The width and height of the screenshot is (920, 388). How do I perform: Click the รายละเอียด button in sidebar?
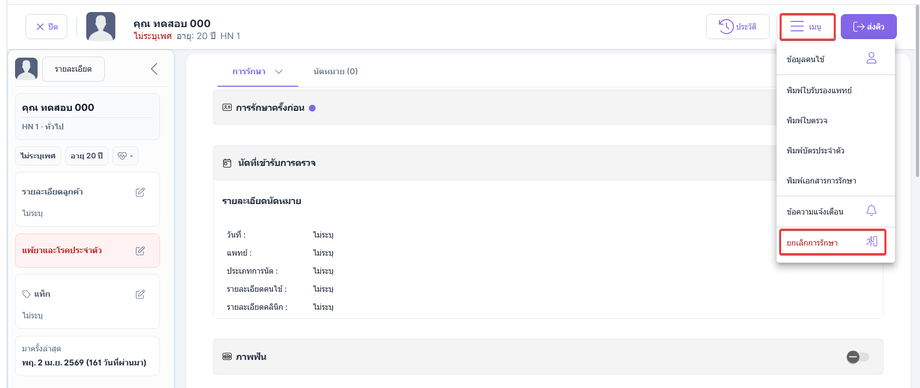[x=73, y=69]
